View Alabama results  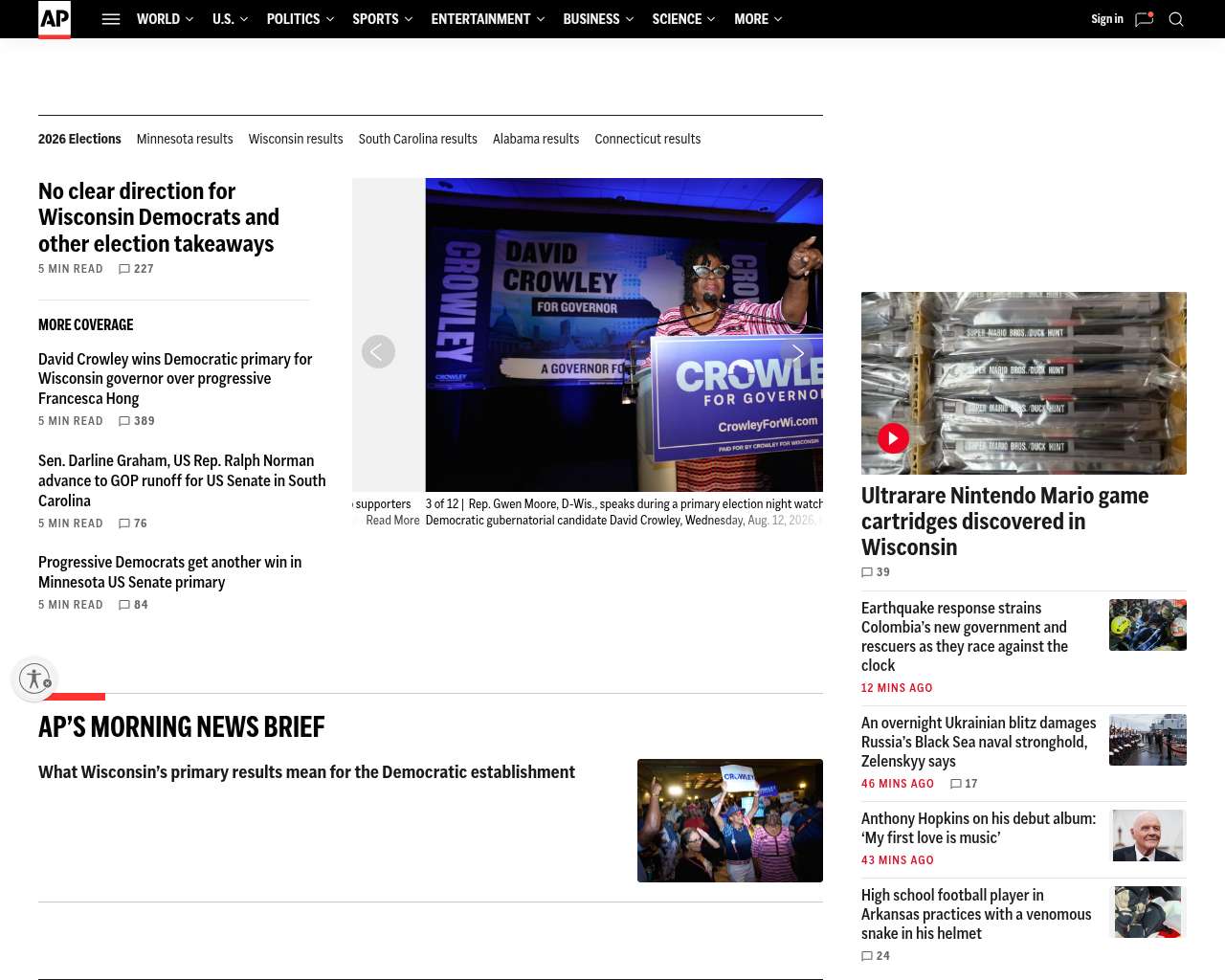(x=536, y=139)
